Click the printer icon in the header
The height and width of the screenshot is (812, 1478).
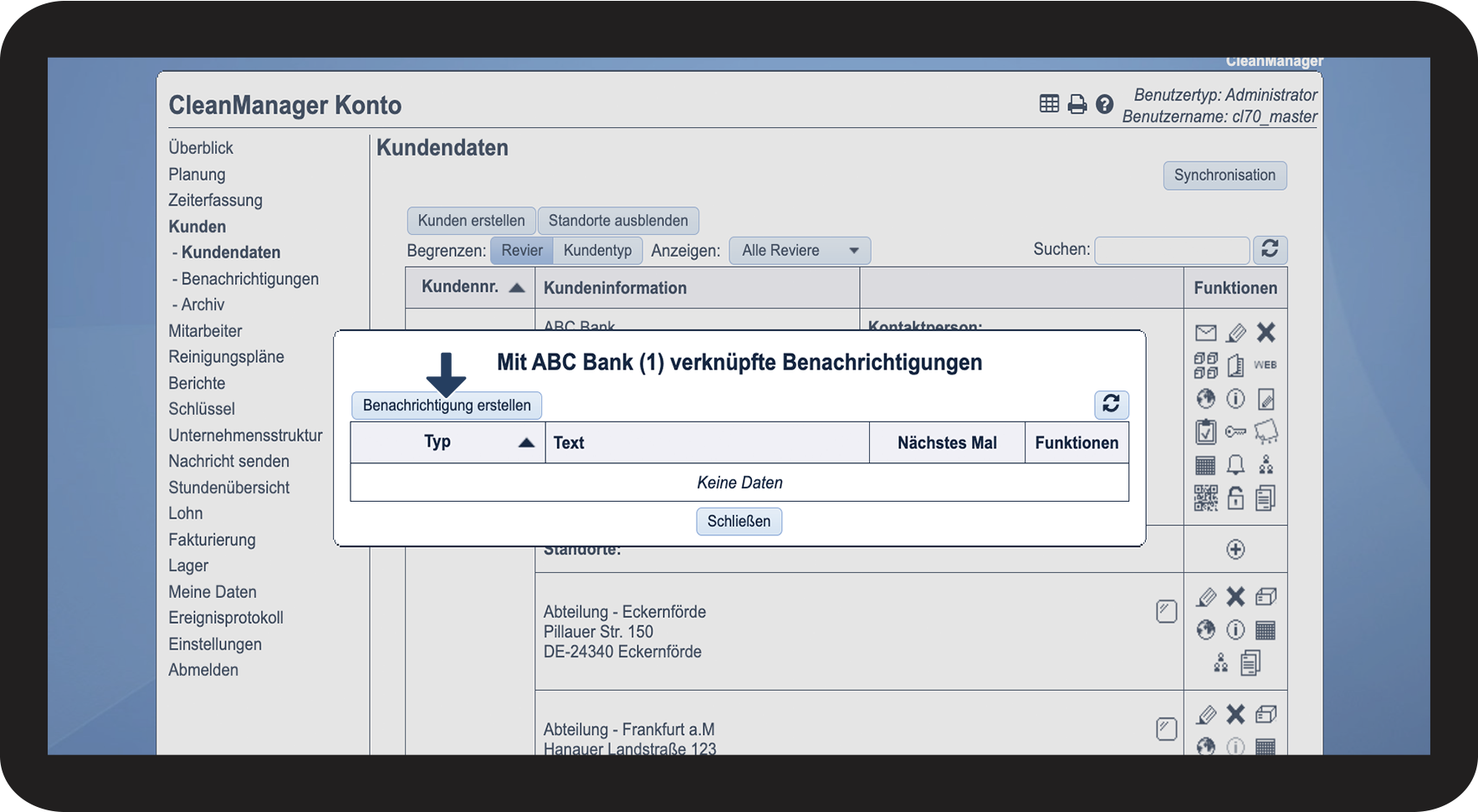pyautogui.click(x=1077, y=105)
